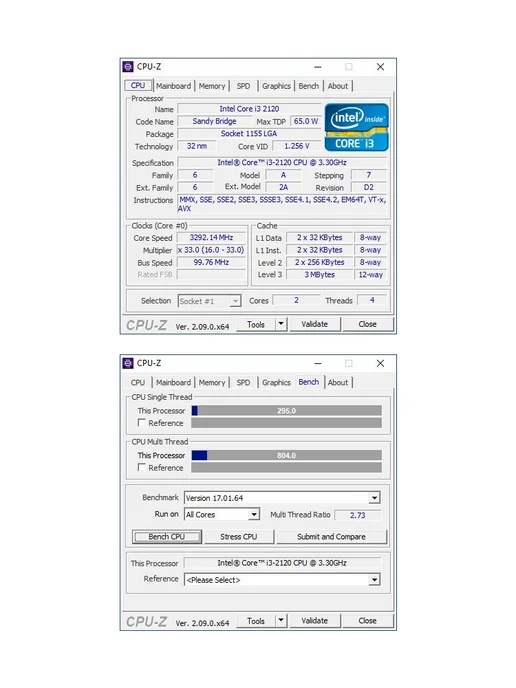Close the bottom CPU-Z Bench window with X
Image resolution: width=516 pixels, height=688 pixels.
pos(380,363)
